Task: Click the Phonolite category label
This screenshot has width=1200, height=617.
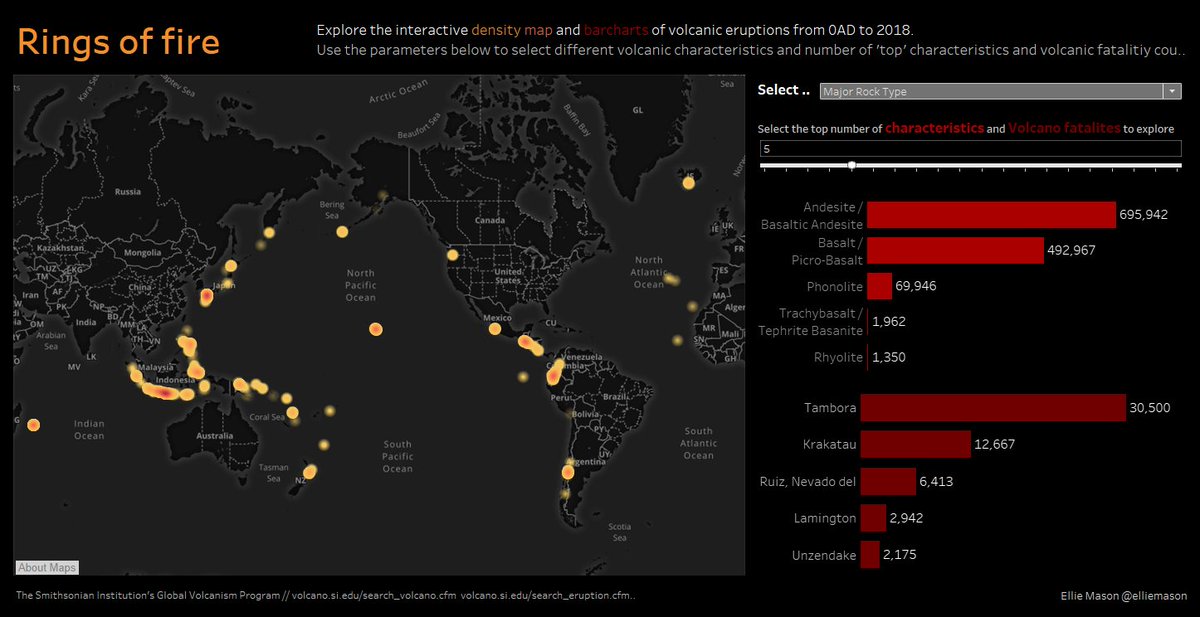Action: click(x=835, y=286)
